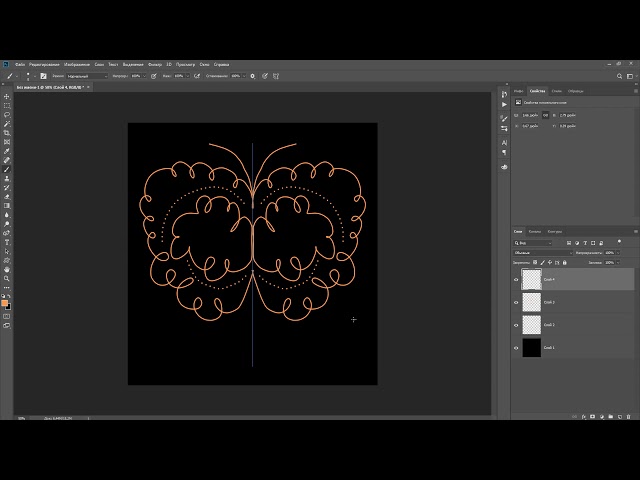Select the Eraser tool
640x480 pixels.
tap(7, 196)
